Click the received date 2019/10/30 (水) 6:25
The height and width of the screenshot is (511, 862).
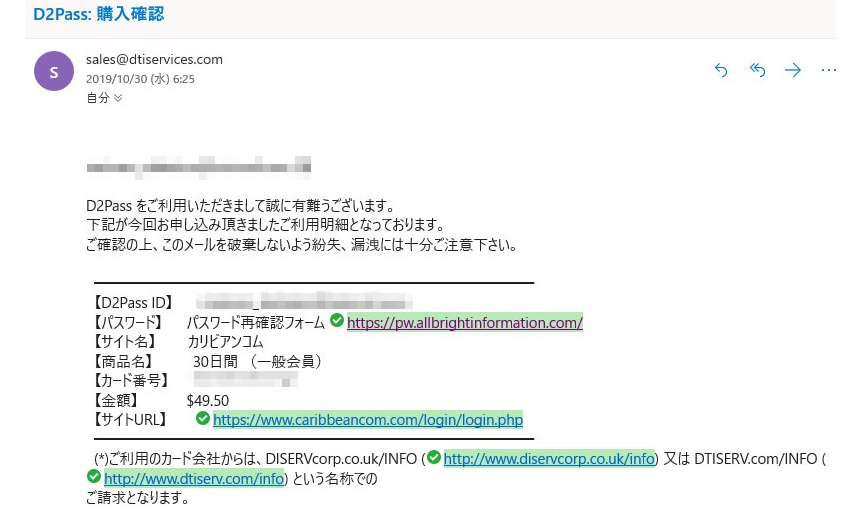click(x=140, y=78)
